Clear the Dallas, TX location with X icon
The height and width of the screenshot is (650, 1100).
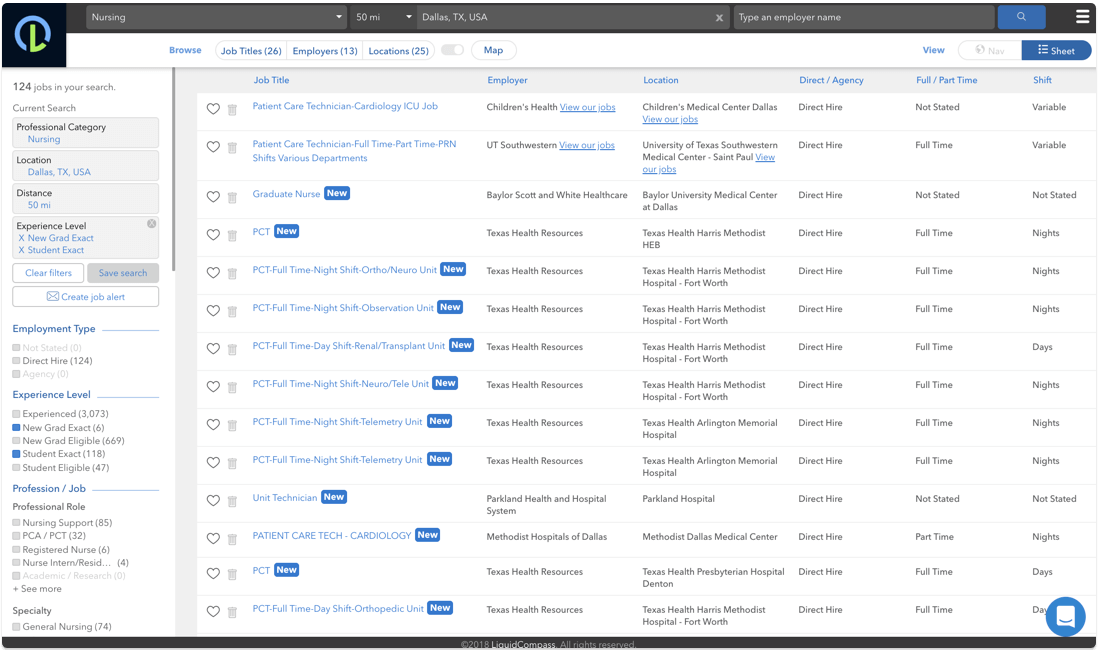coord(721,17)
